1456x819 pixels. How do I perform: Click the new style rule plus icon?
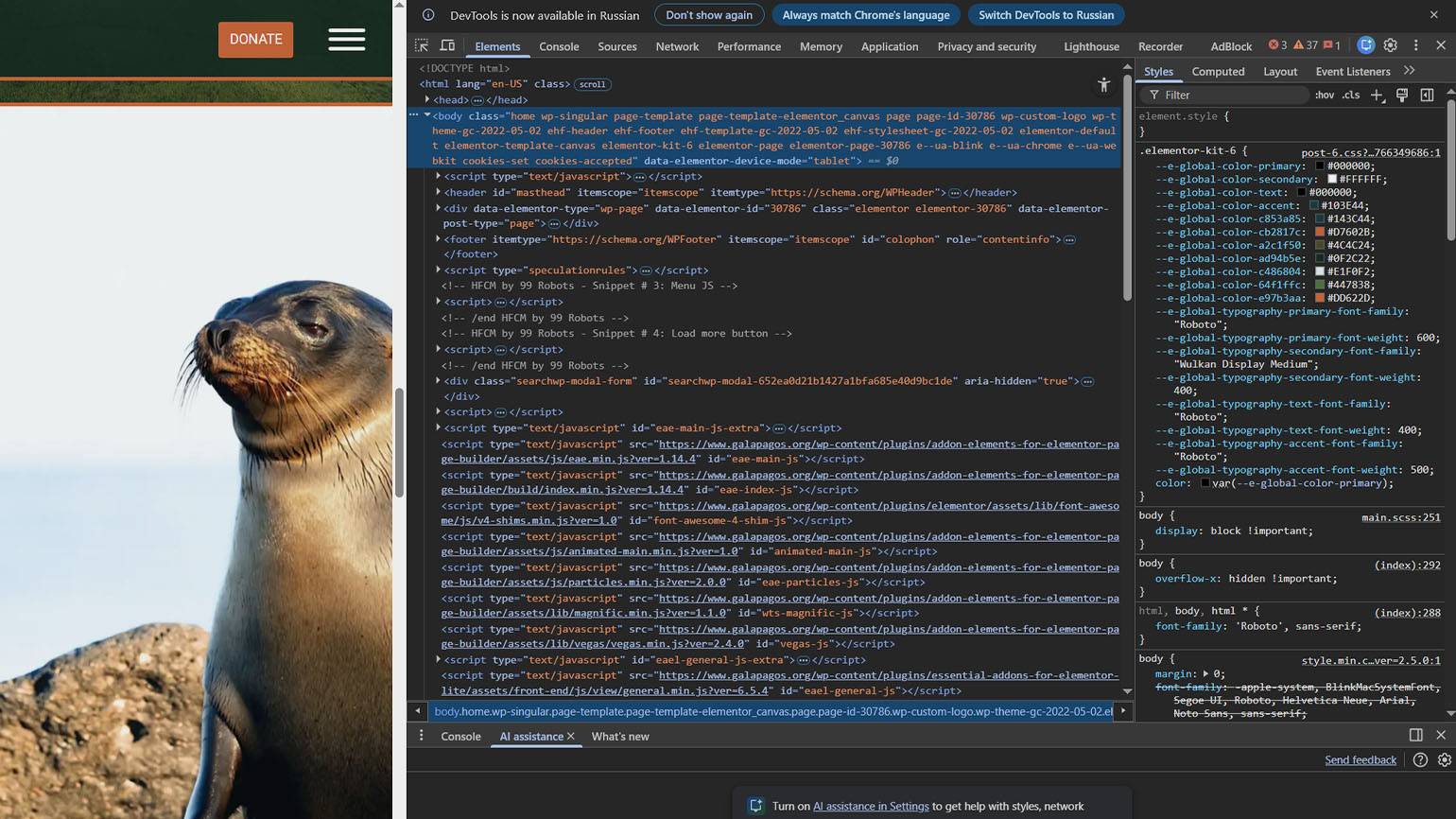tap(1377, 95)
